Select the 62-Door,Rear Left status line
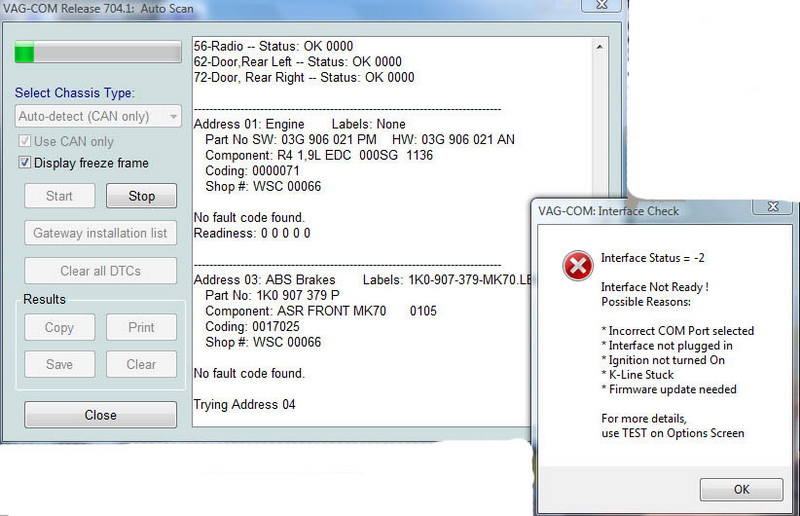The image size is (800, 516). pyautogui.click(x=297, y=62)
